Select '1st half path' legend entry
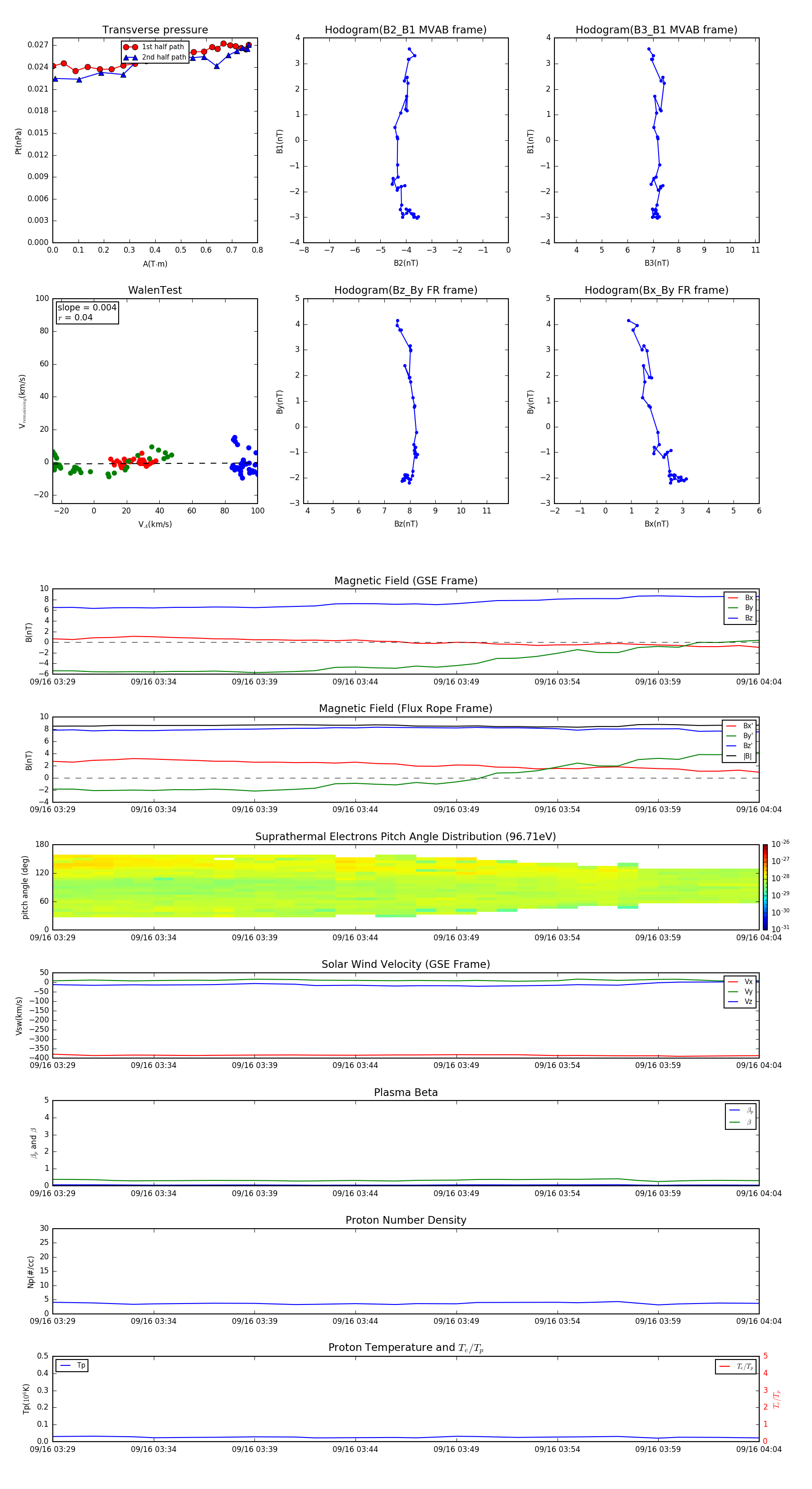Image resolution: width=812 pixels, height=1489 pixels. pos(154,47)
